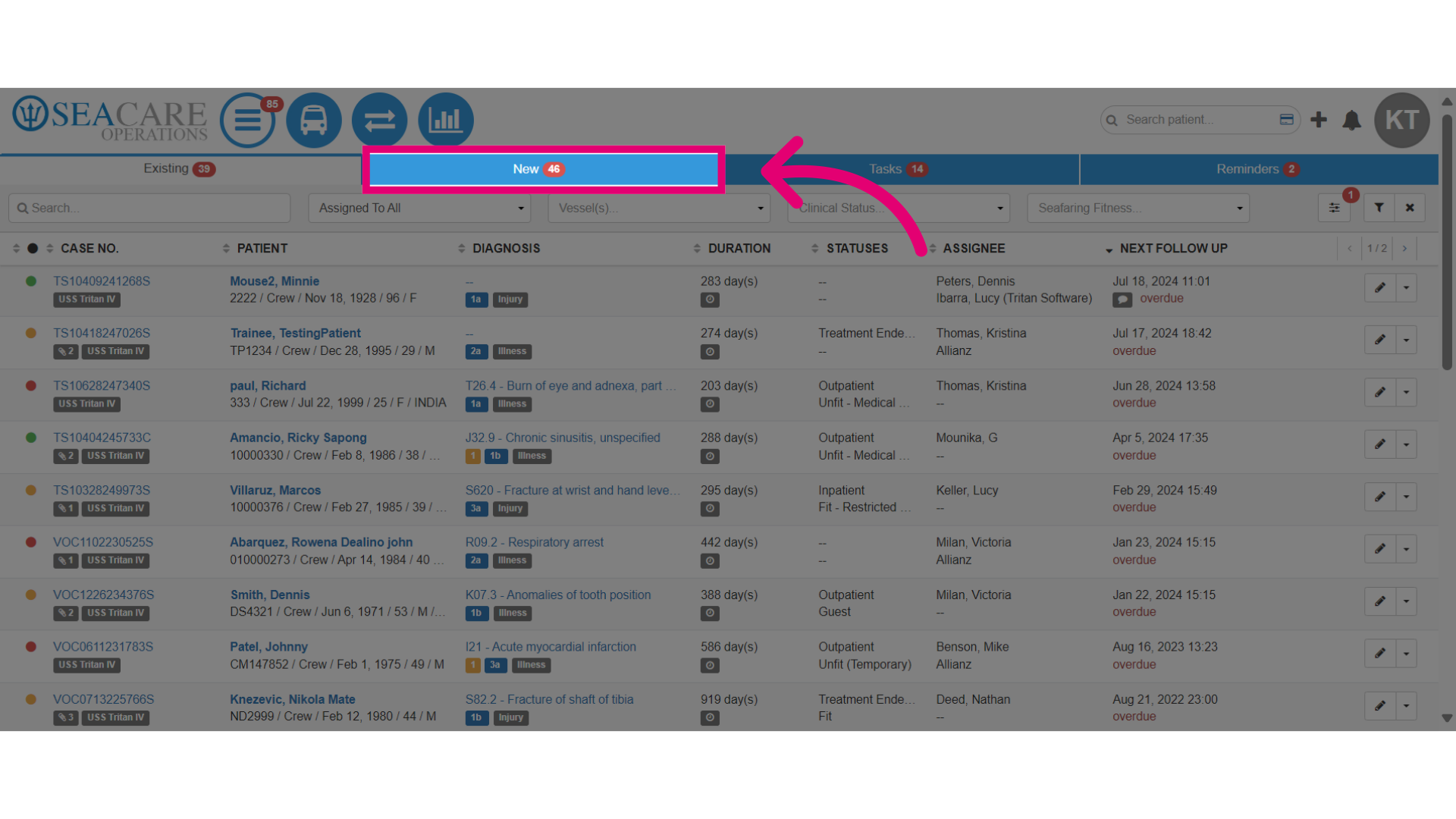Open case link VOC0713225766S
Screen dimensions: 1456x819
coord(103,699)
